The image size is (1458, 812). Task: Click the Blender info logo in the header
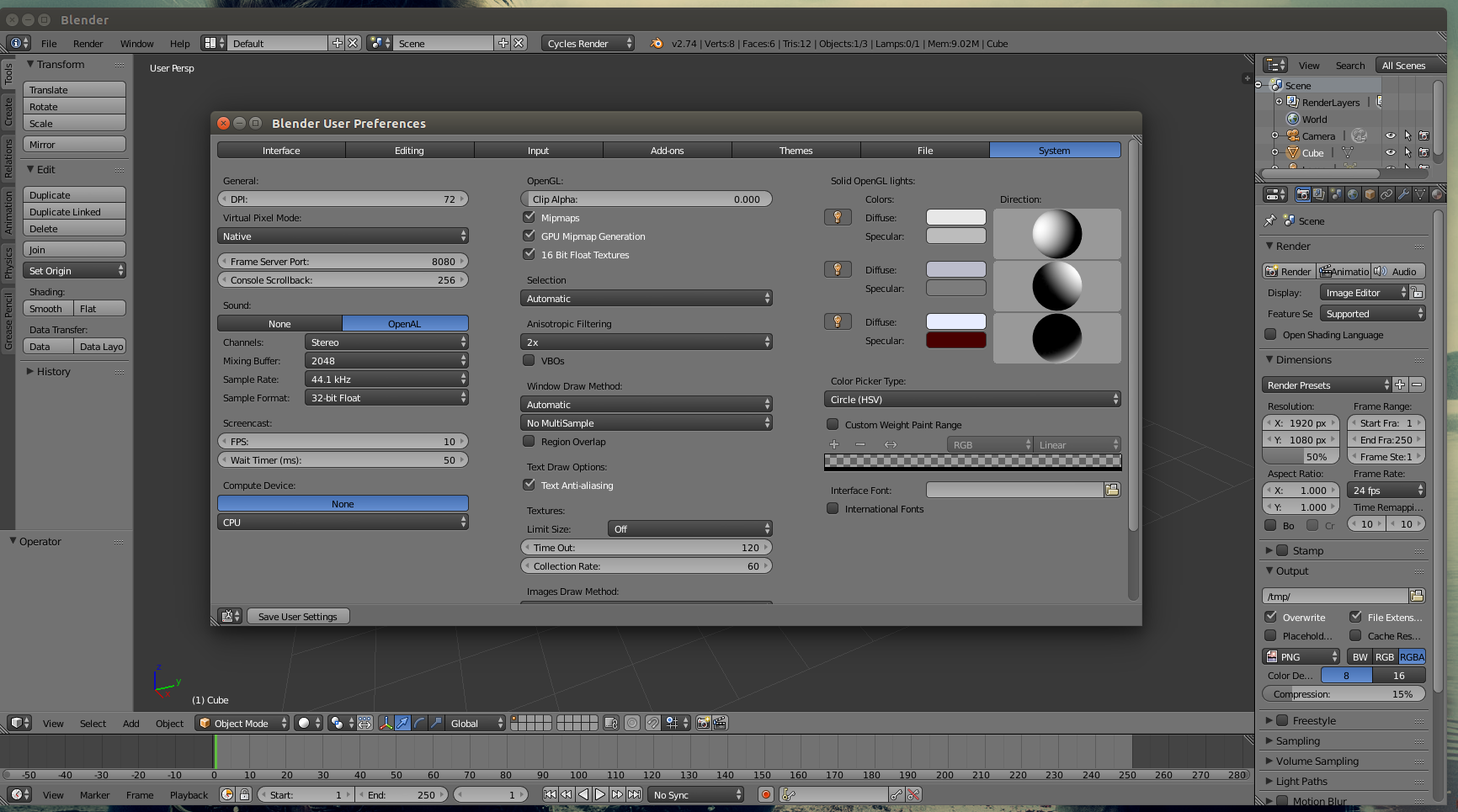657,43
